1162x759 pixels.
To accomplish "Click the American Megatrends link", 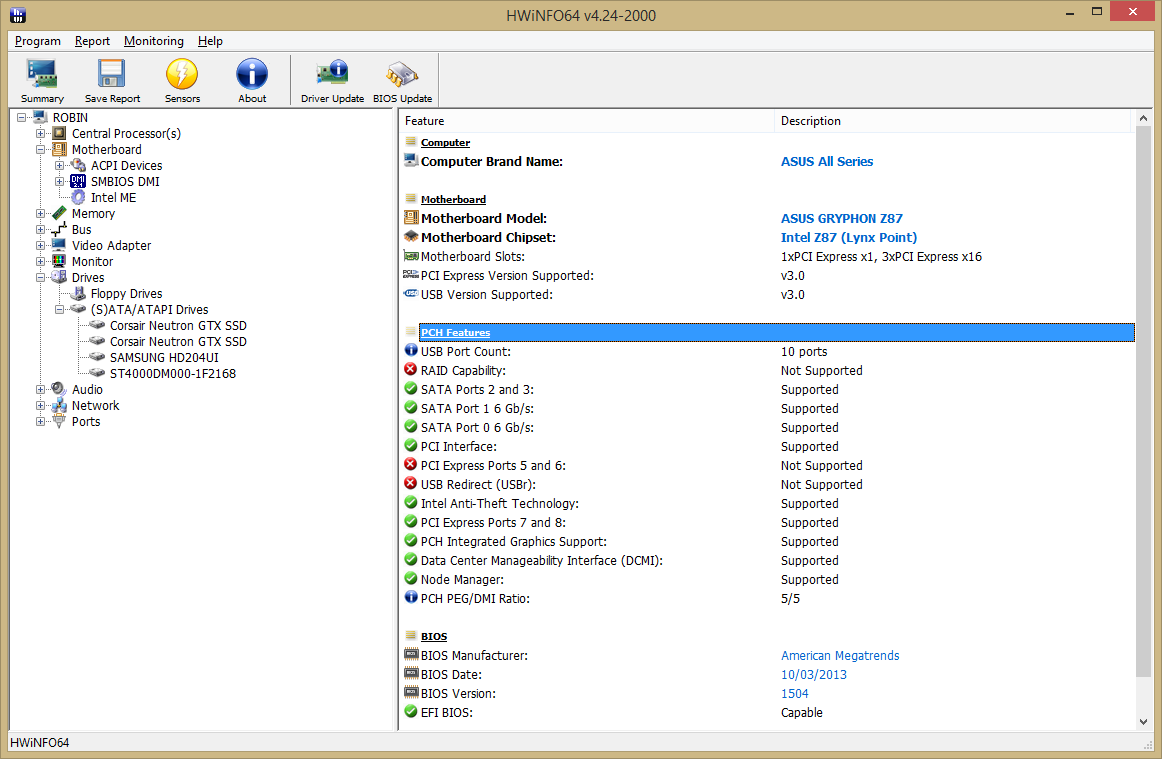I will click(x=840, y=656).
